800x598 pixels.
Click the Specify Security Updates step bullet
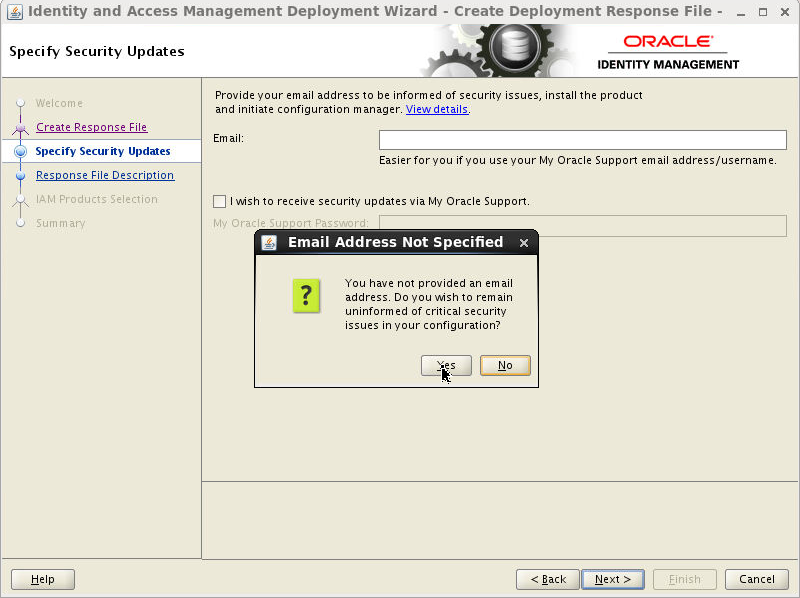click(20, 151)
